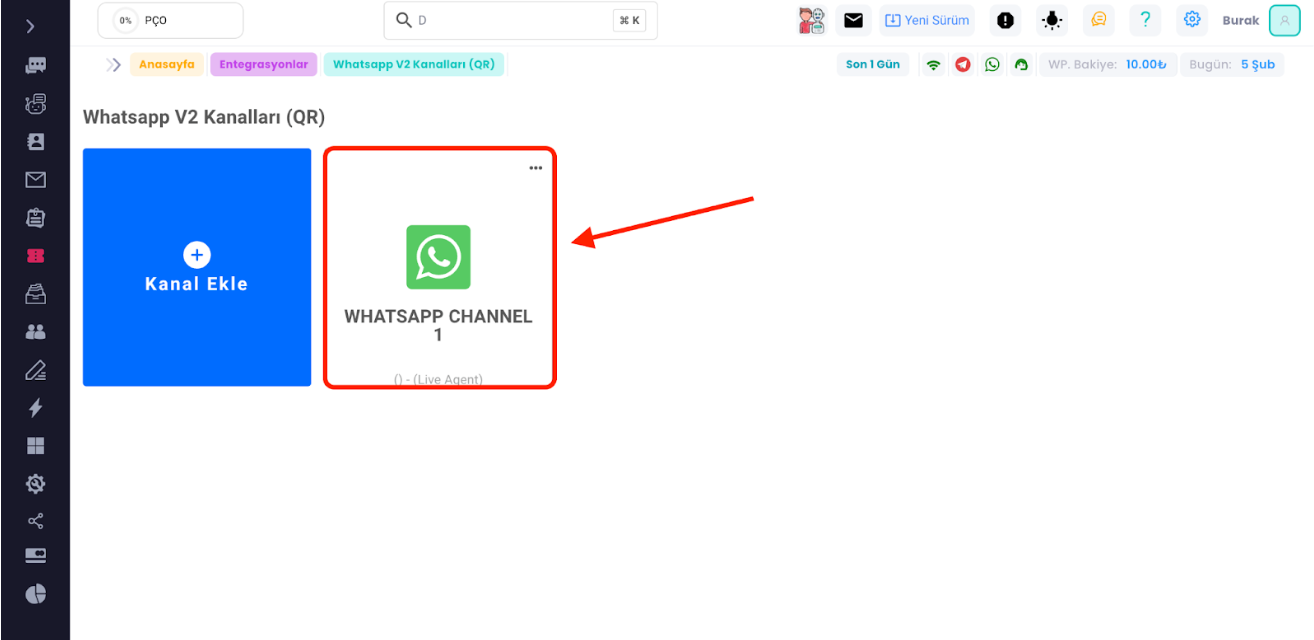Viewport: 1314px width, 640px height.
Task: Open the Son 1 Gün date range selector
Action: [x=873, y=65]
